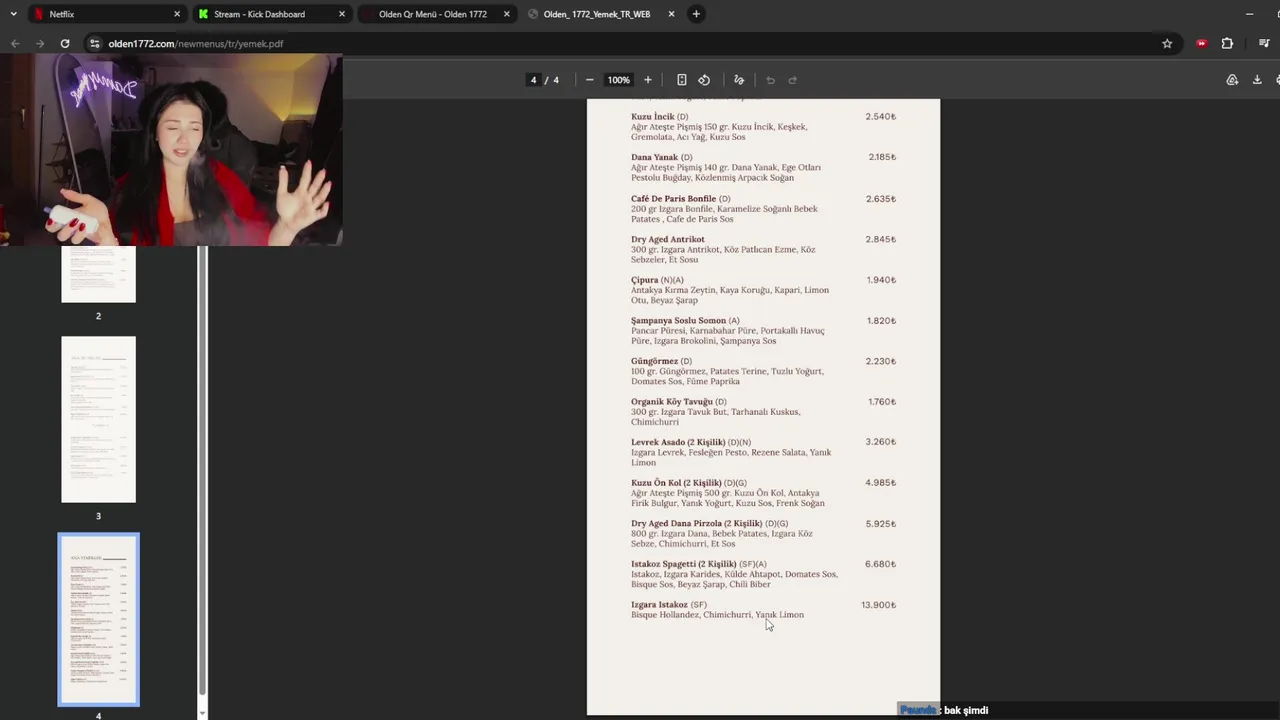The image size is (1280, 720).
Task: Go forward to the next page
Action: [40, 43]
